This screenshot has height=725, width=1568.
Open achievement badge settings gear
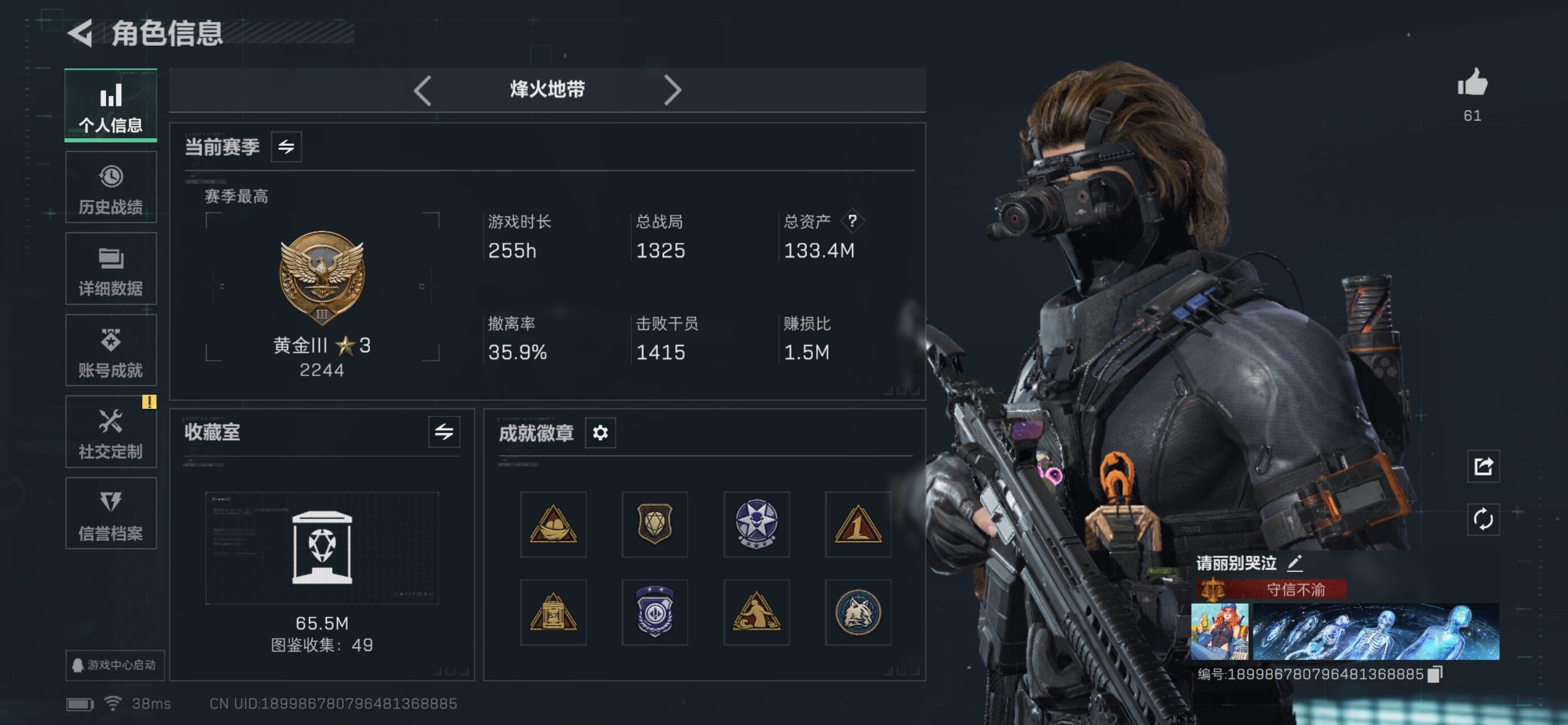600,433
